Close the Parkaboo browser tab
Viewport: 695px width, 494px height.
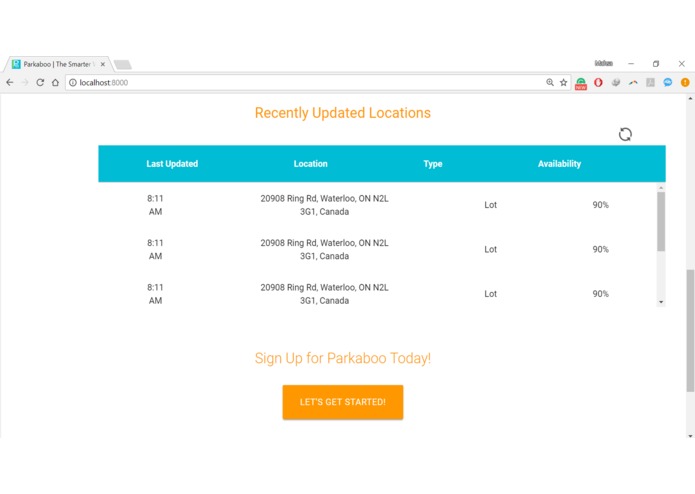(102, 64)
